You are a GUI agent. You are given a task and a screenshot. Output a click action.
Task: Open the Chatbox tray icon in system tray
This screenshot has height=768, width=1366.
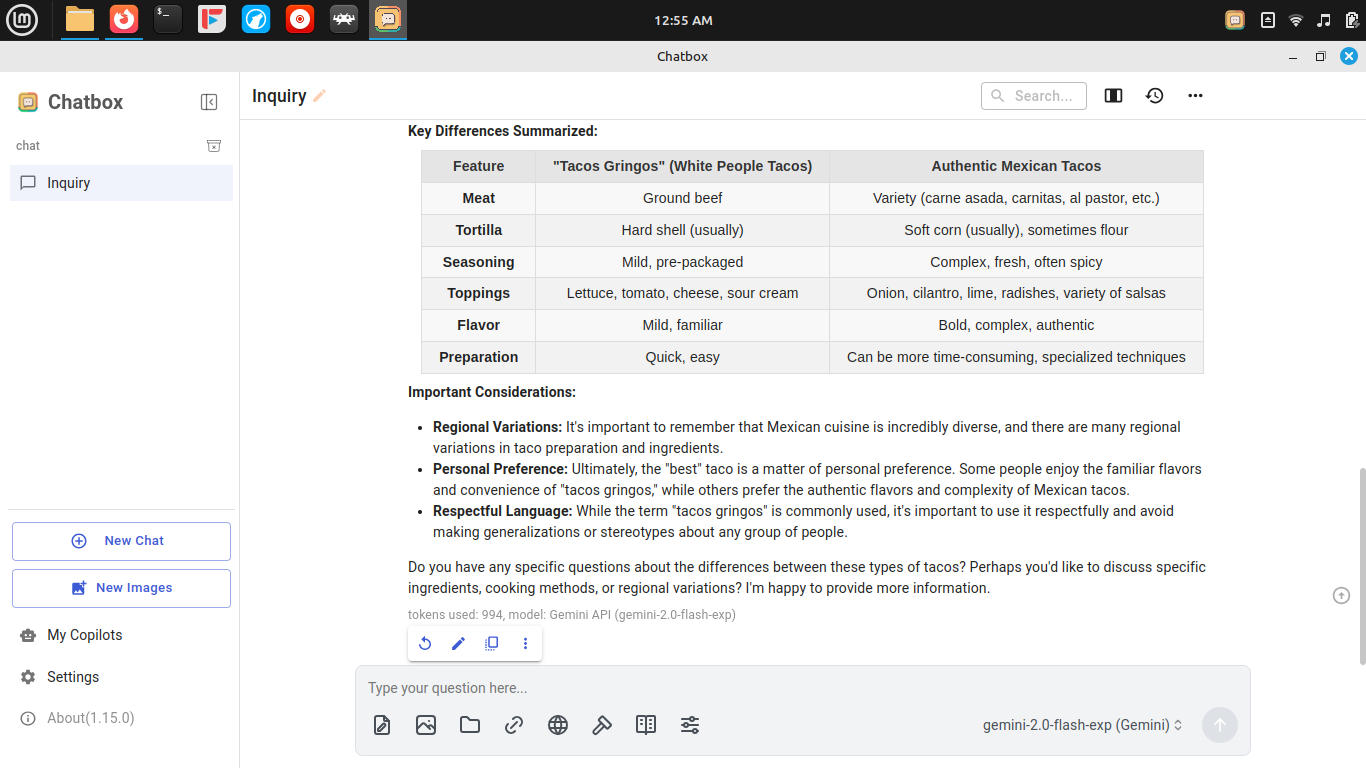coord(1235,20)
